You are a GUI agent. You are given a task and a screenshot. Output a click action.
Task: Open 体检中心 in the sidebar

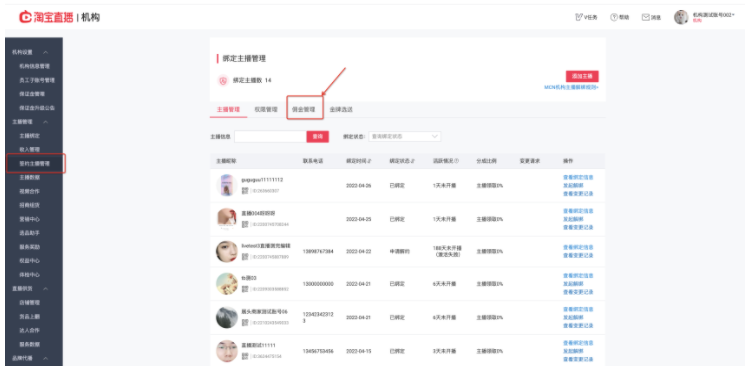(x=29, y=275)
